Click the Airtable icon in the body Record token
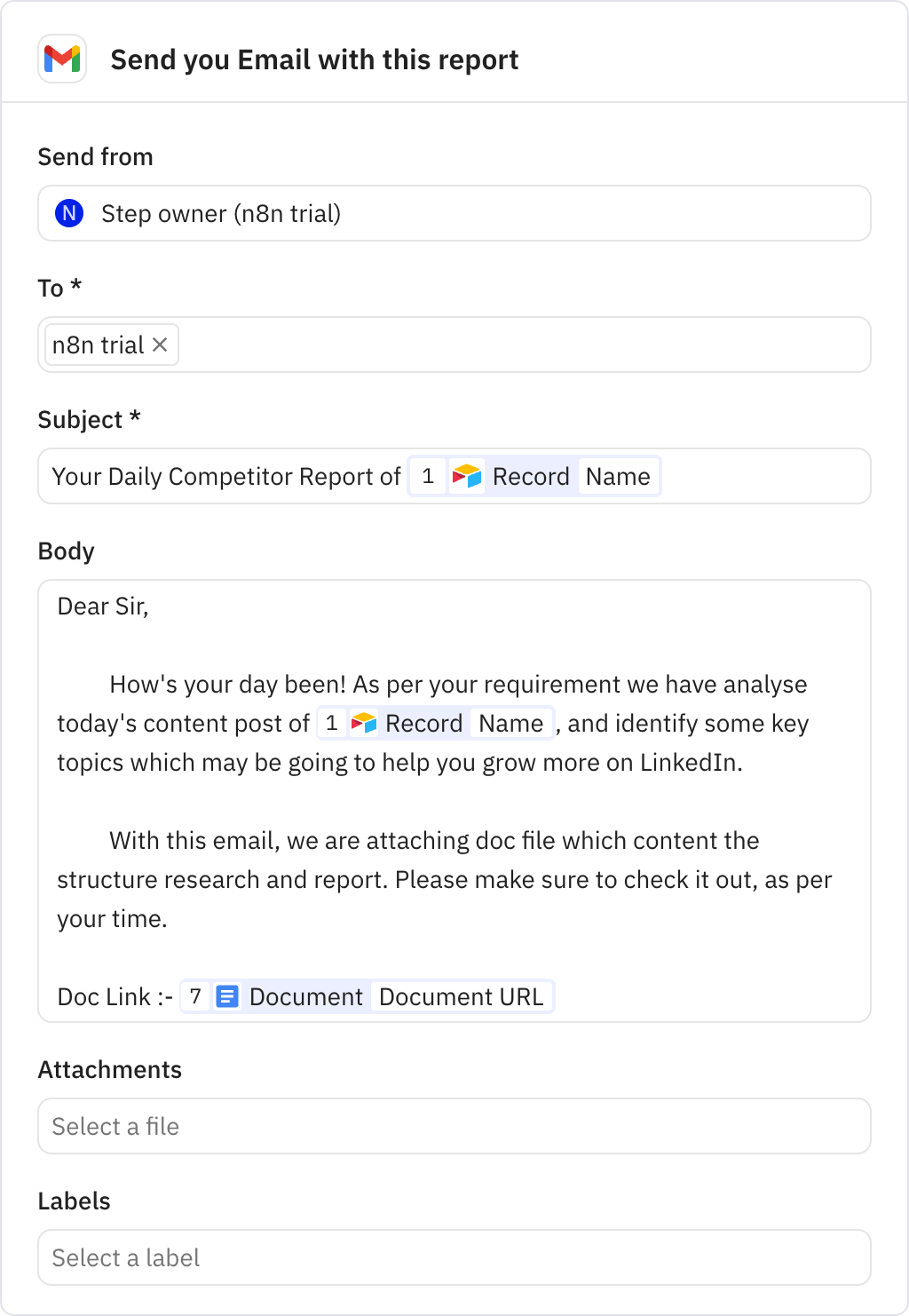The height and width of the screenshot is (1316, 909). click(x=364, y=723)
